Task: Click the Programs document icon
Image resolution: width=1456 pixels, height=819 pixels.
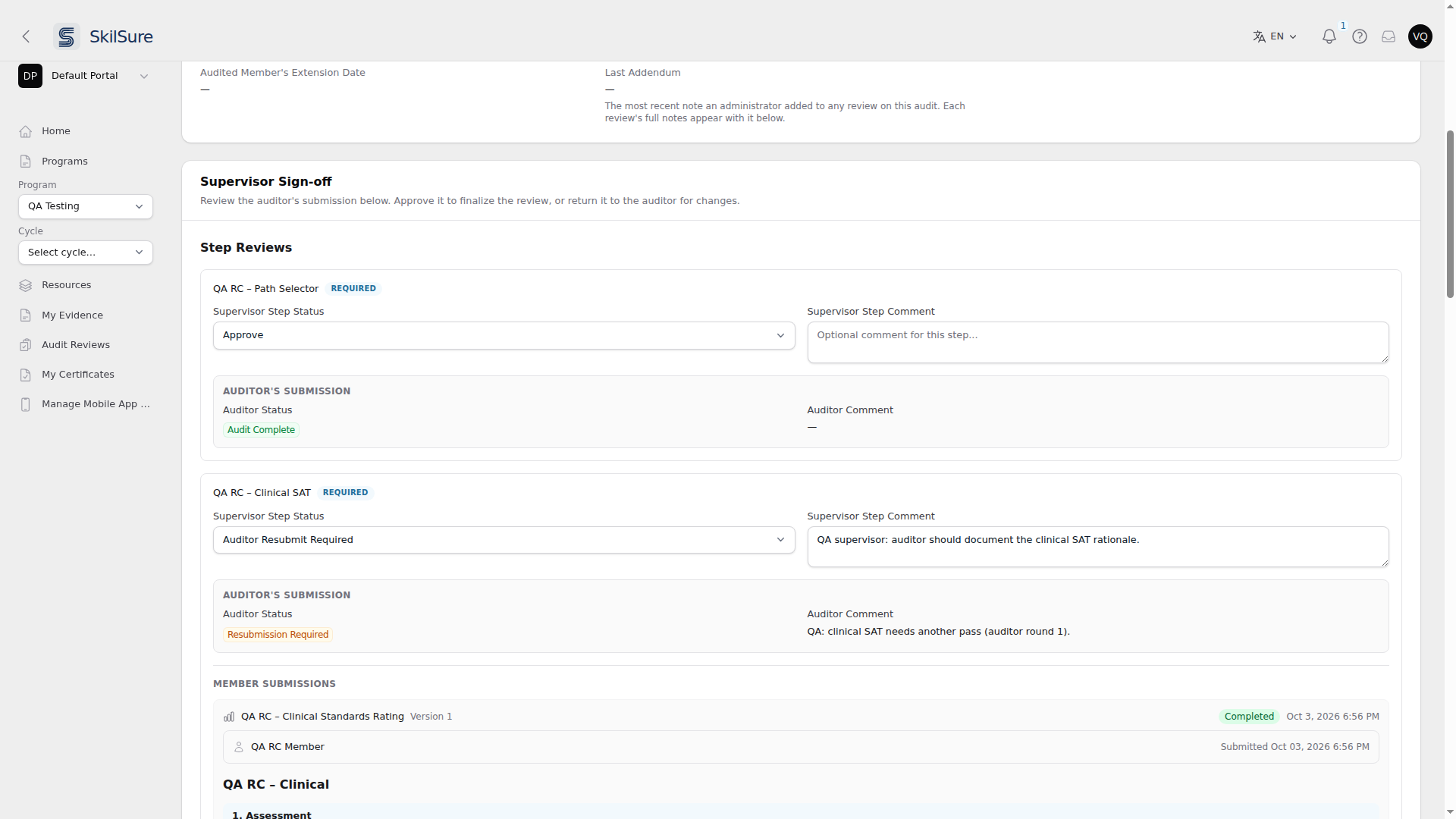Action: pyautogui.click(x=26, y=162)
